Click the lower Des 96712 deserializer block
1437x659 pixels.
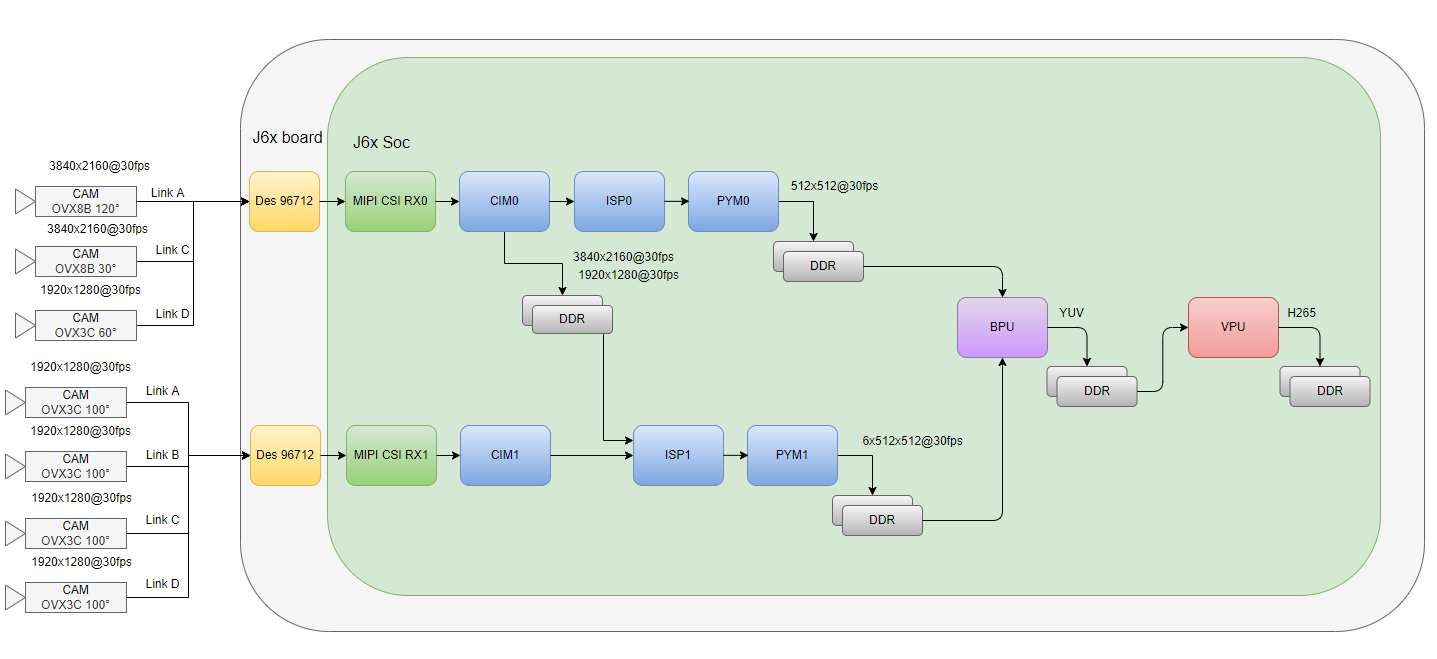pyautogui.click(x=284, y=455)
